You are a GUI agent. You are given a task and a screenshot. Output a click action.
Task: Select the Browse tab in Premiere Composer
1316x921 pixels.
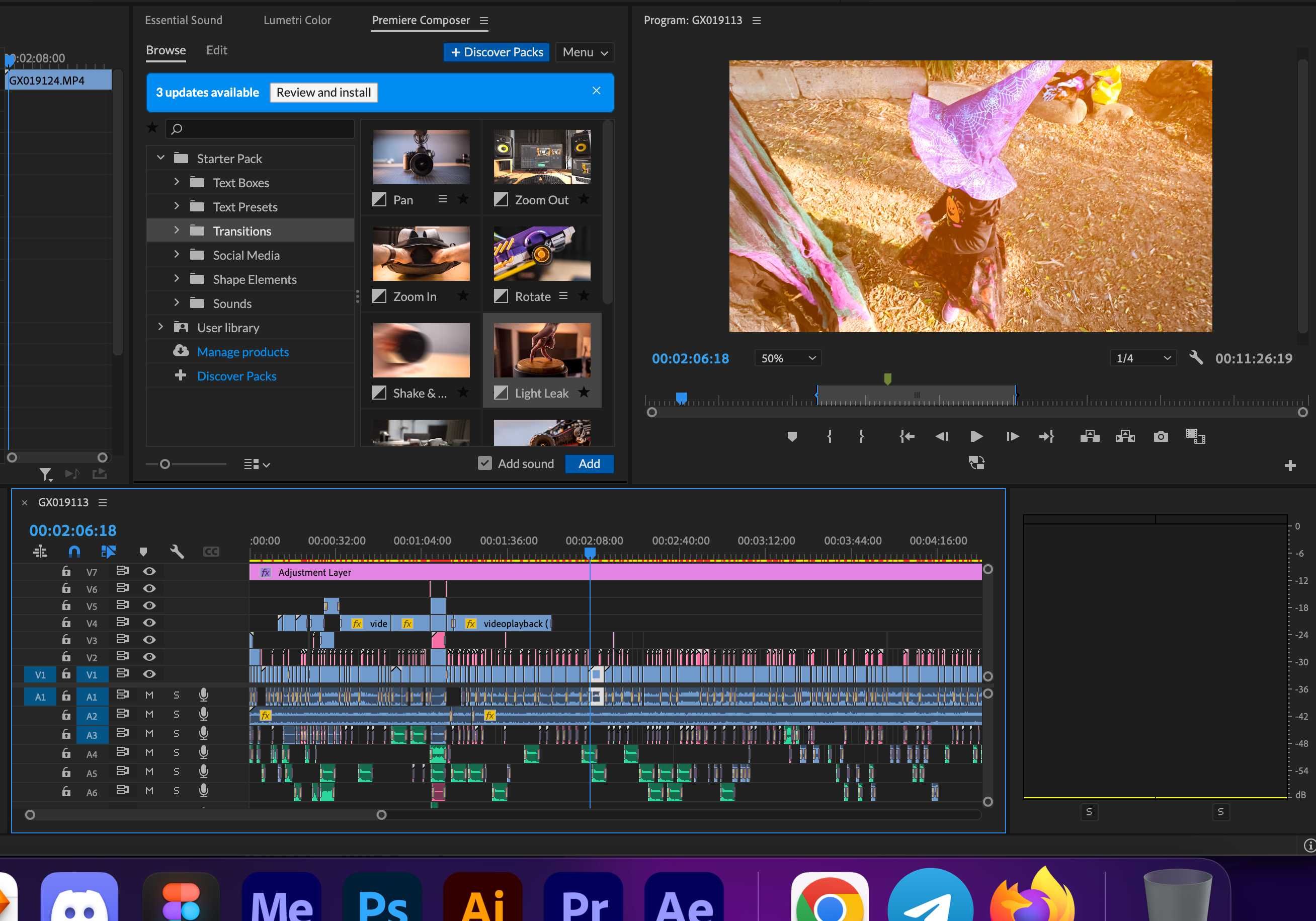point(165,49)
